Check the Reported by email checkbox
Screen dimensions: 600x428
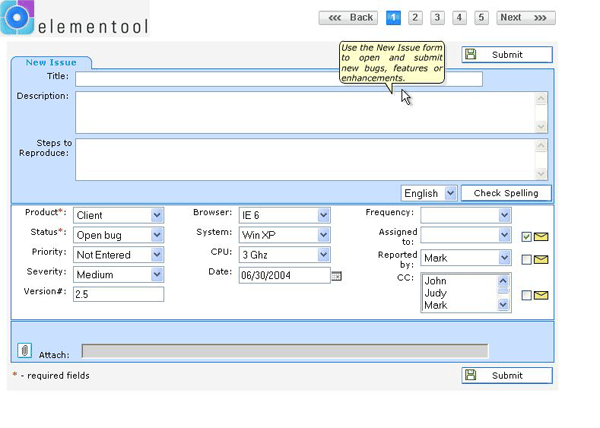click(x=527, y=260)
